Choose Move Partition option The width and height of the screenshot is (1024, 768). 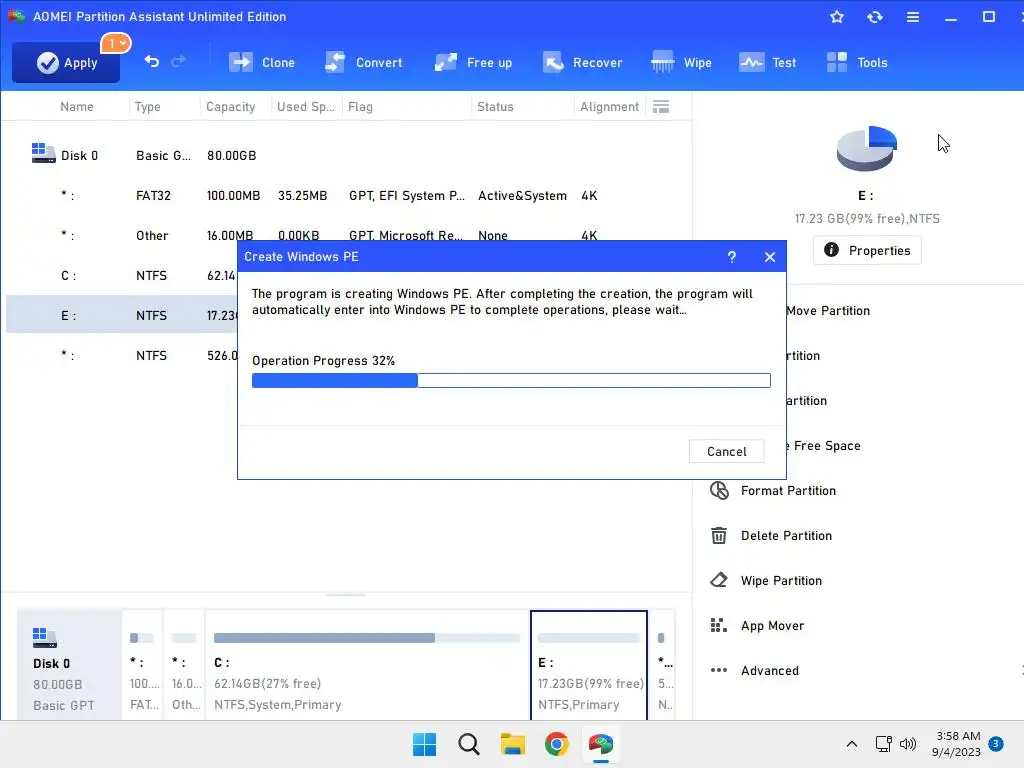(x=827, y=311)
